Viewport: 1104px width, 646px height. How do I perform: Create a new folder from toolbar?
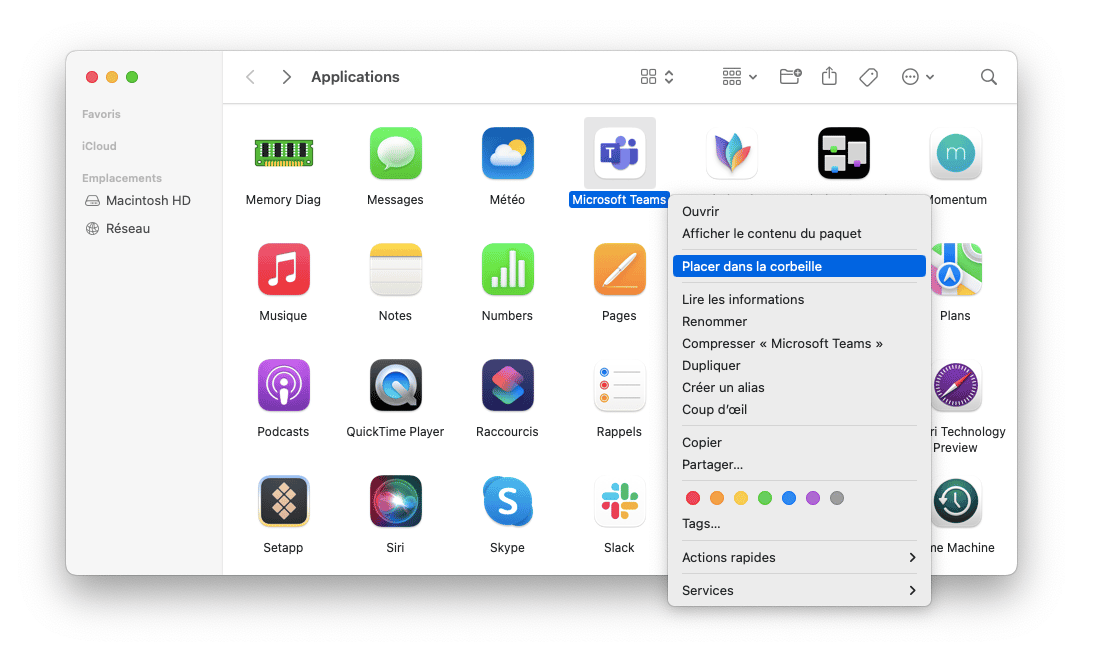(x=790, y=76)
